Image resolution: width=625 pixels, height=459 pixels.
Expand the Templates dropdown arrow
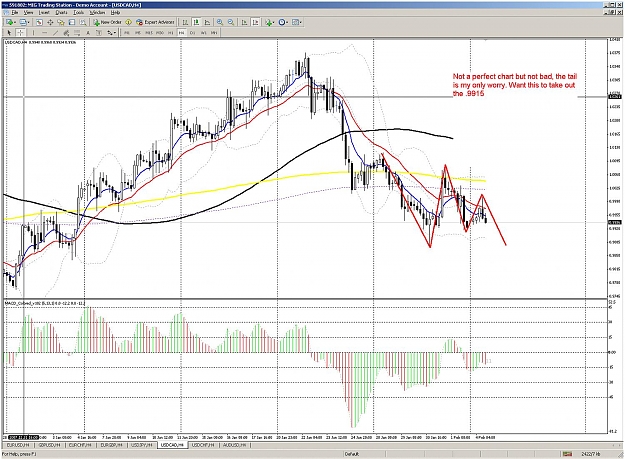tap(301, 23)
